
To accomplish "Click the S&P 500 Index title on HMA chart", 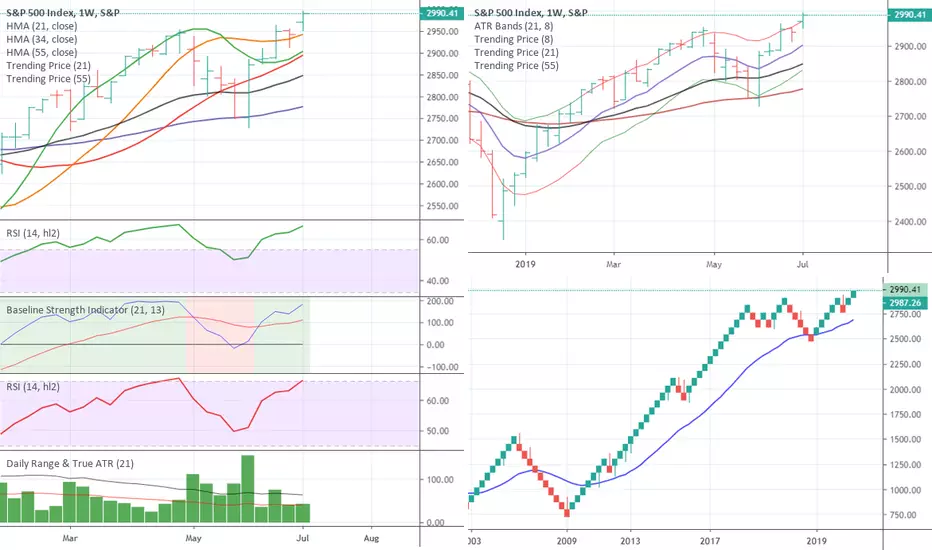I will pos(62,12).
